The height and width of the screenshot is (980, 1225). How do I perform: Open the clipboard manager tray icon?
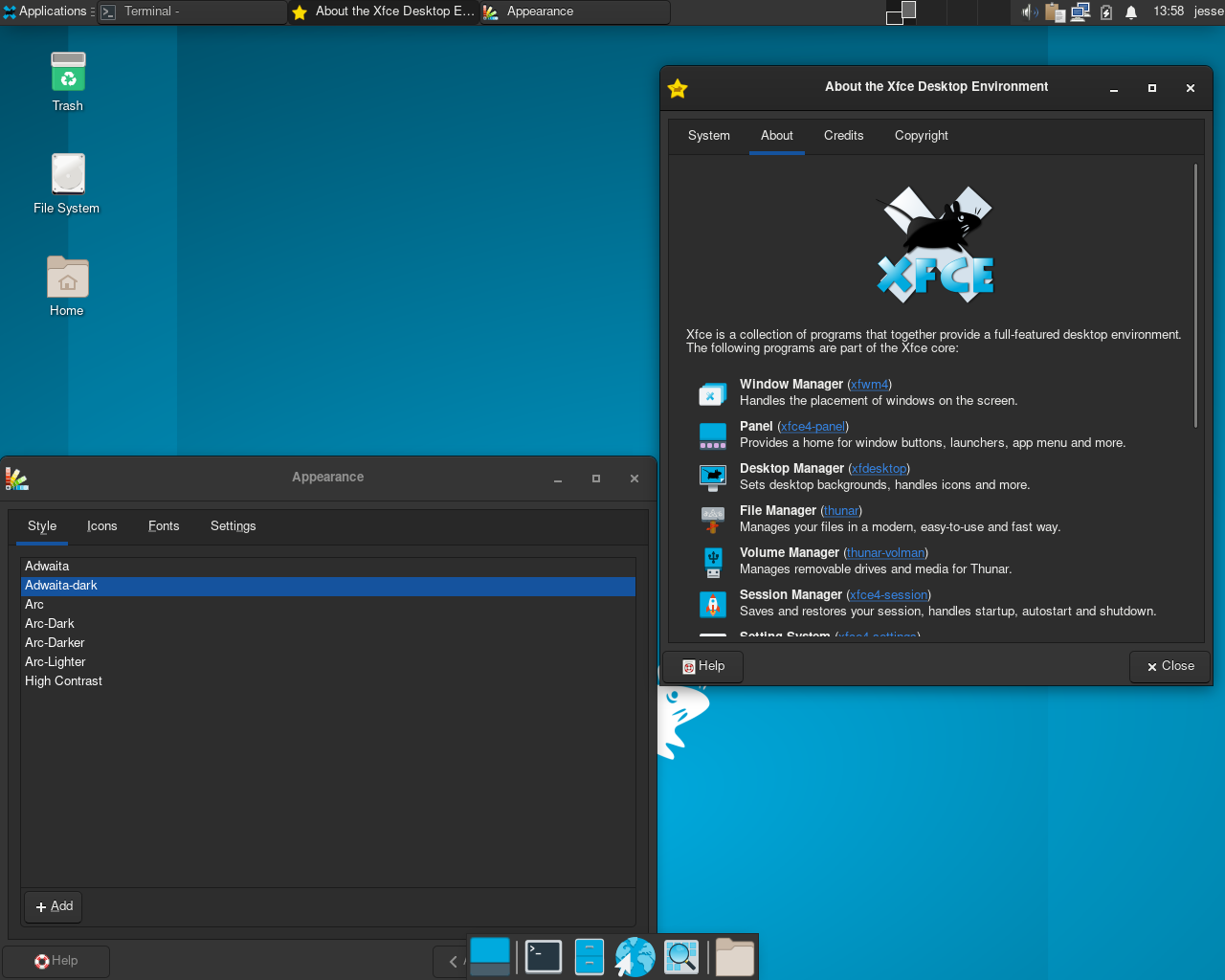pyautogui.click(x=1056, y=11)
